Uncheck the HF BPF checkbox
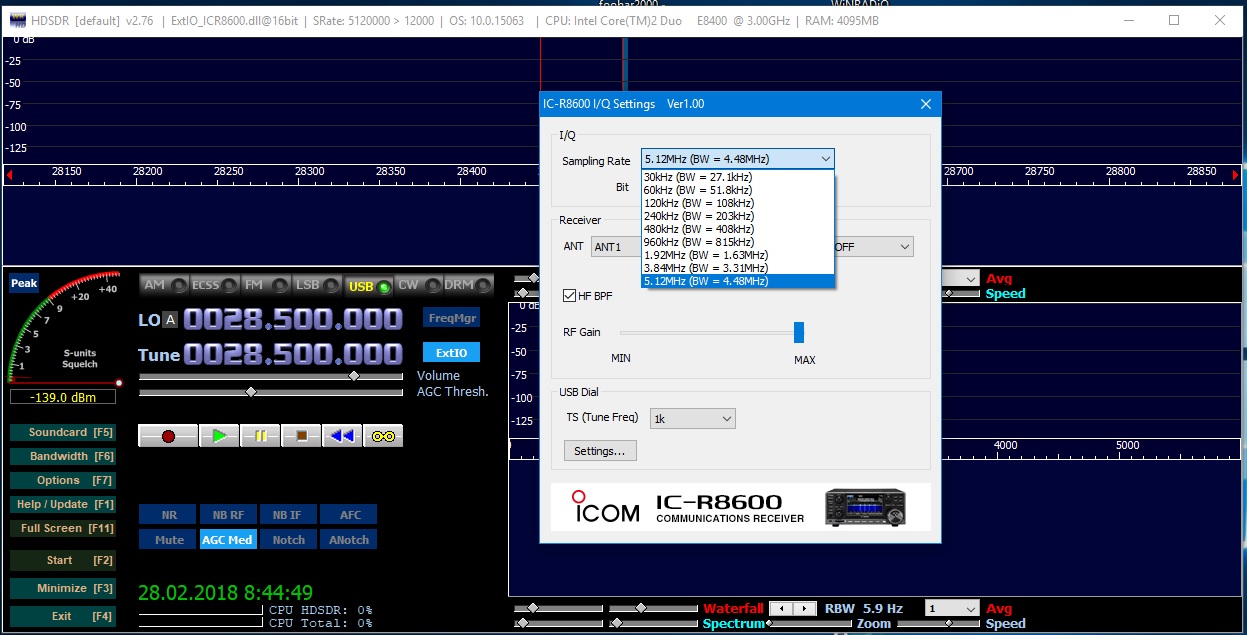The width and height of the screenshot is (1247, 635). [570, 296]
